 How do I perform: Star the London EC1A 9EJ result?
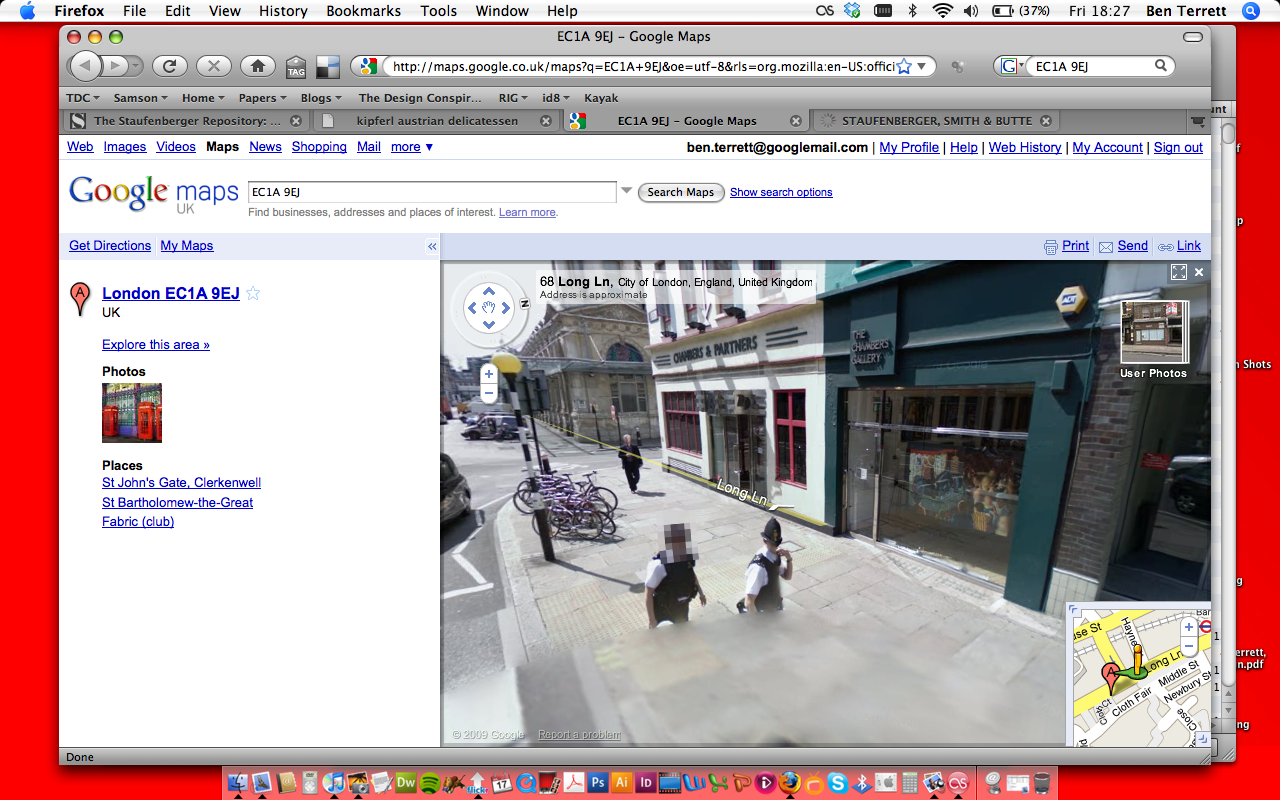[253, 293]
